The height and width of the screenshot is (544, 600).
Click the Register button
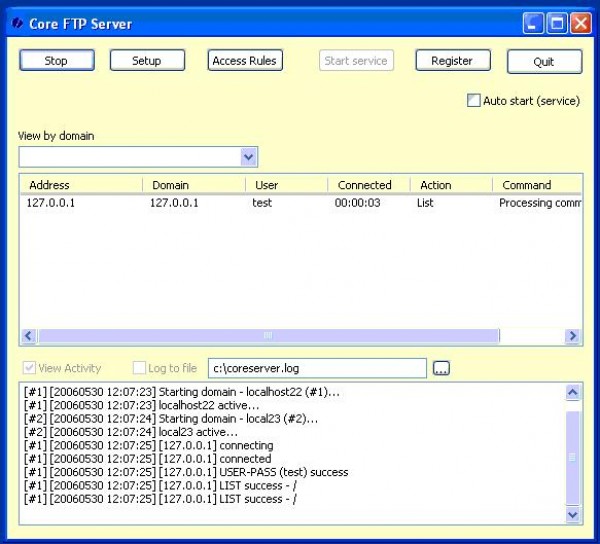pos(452,61)
